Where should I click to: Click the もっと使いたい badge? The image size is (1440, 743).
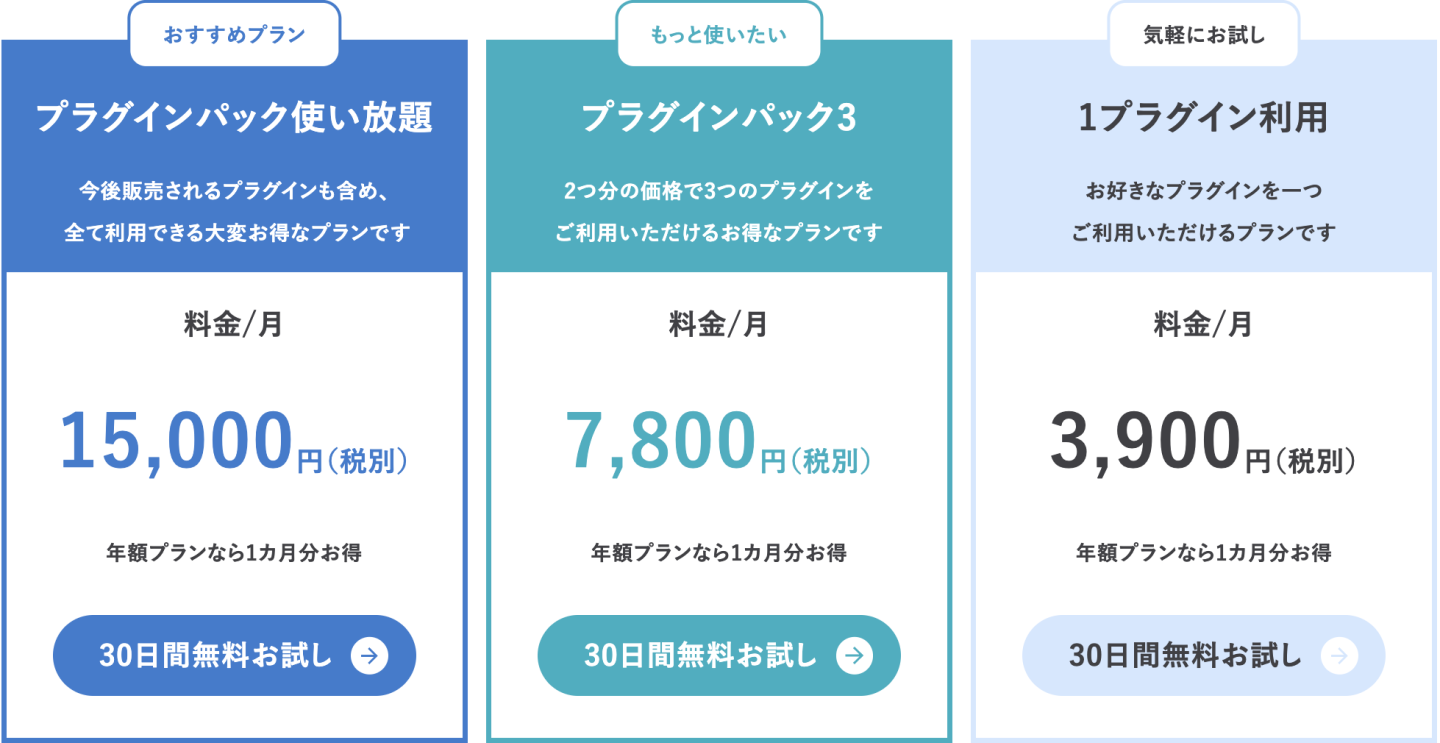[x=719, y=35]
